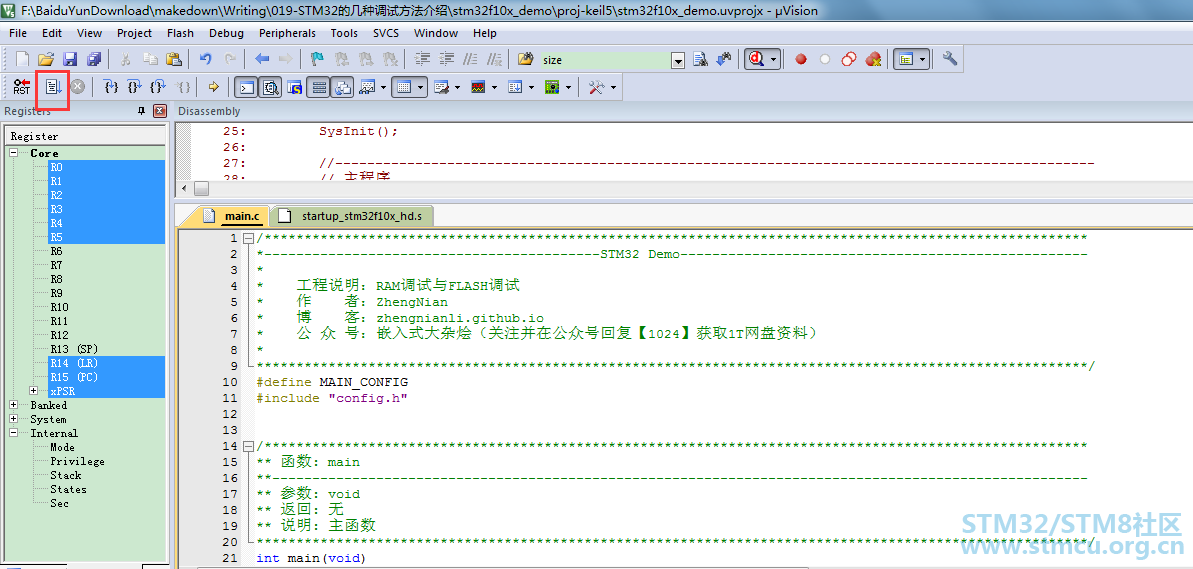Stop program execution

(x=78, y=87)
